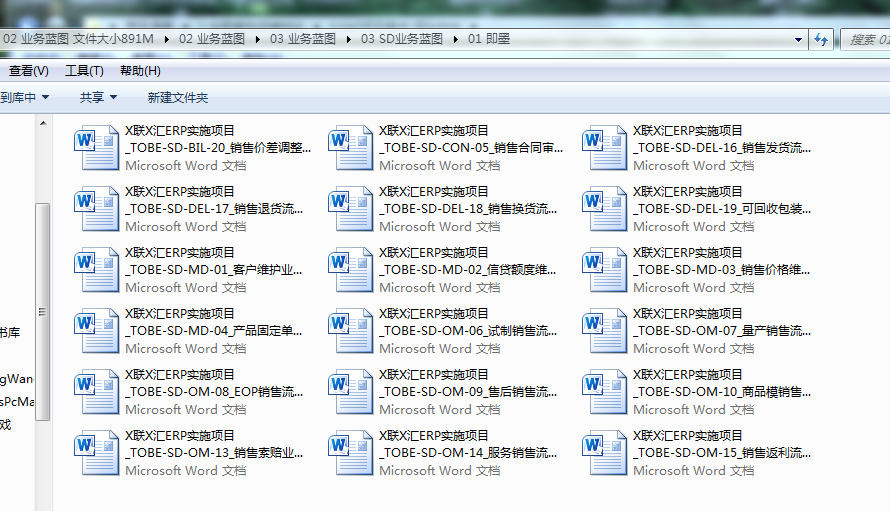The width and height of the screenshot is (890, 511).
Task: Select the TOBE-SD-CON-05 销售合同 document icon
Action: (x=351, y=147)
